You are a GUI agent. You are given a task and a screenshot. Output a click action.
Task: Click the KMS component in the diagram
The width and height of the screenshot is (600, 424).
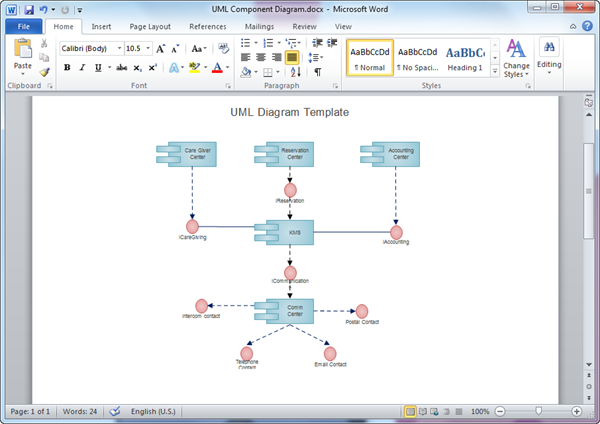pos(290,232)
